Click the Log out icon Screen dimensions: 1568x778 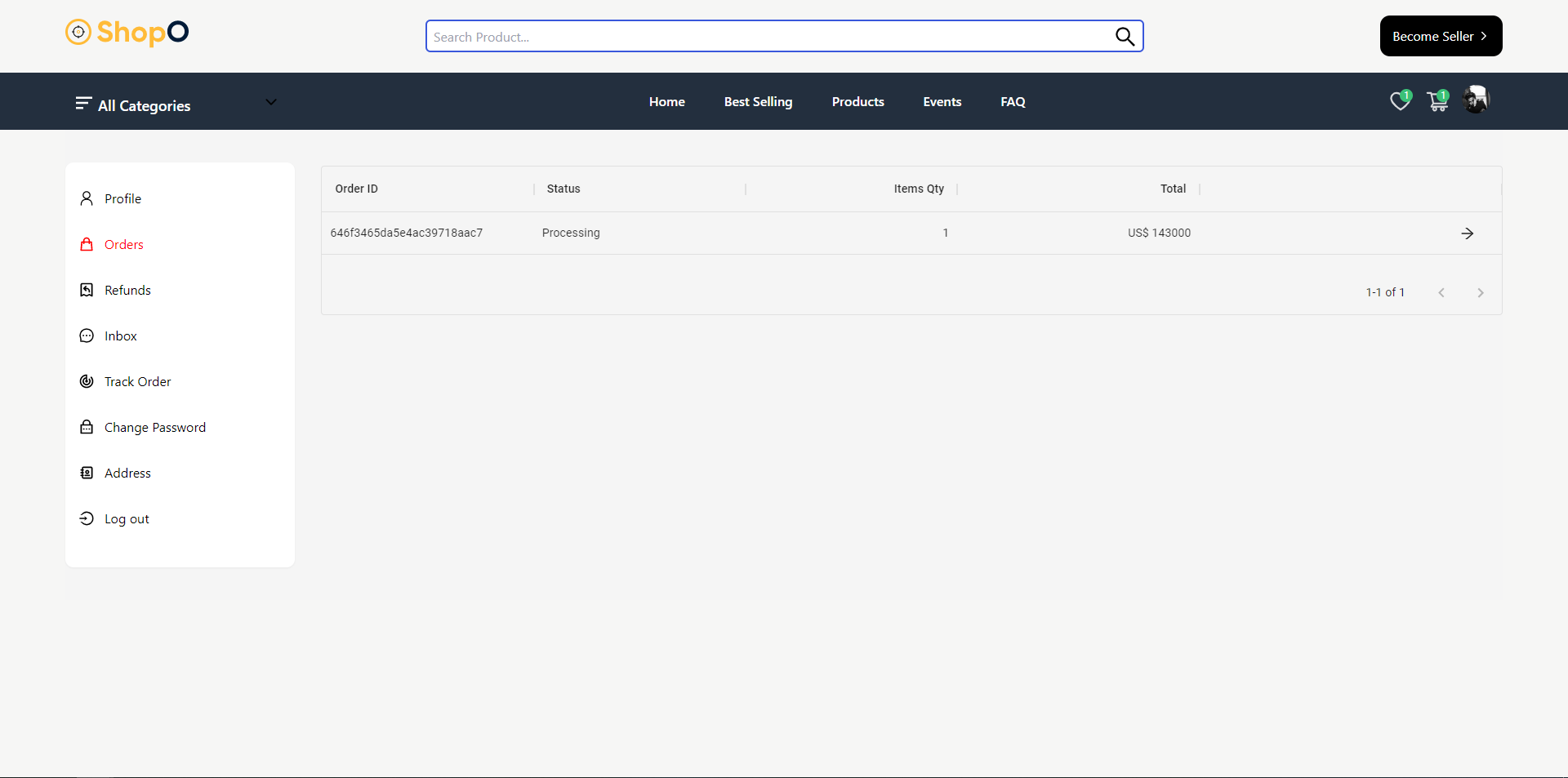(87, 518)
